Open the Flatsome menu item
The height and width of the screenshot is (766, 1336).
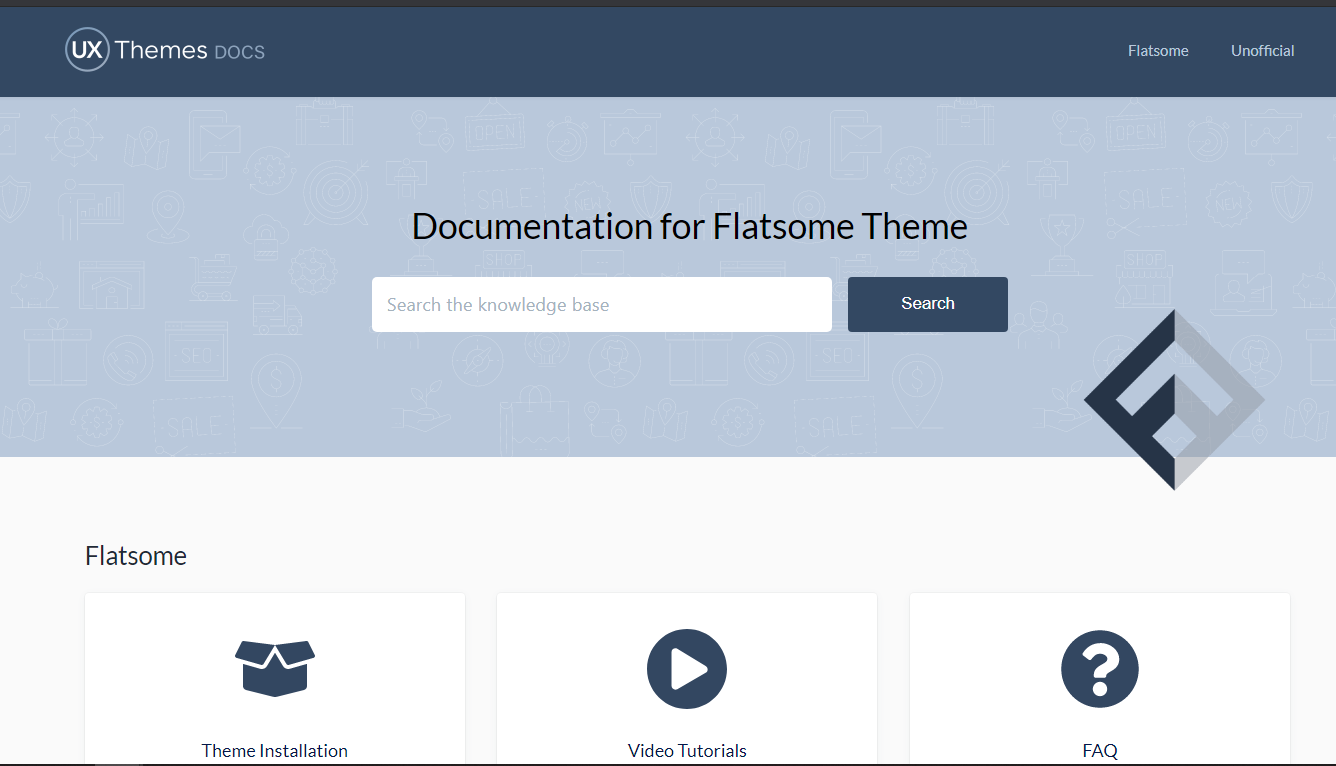pyautogui.click(x=1158, y=51)
